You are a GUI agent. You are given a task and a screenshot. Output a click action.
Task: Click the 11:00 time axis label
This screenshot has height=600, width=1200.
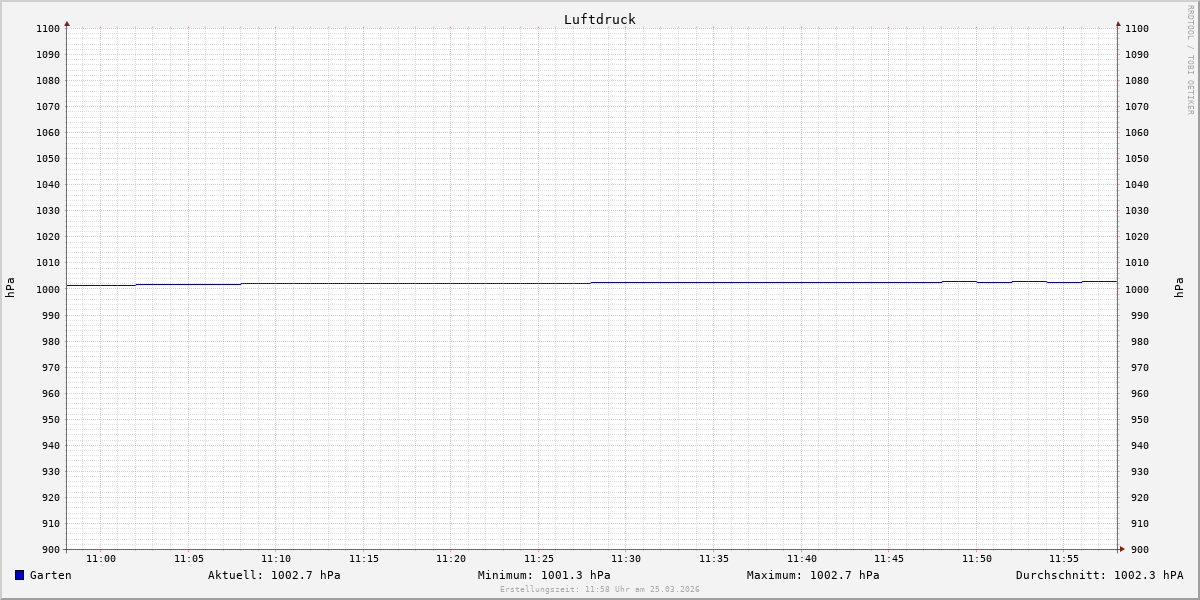coord(101,559)
